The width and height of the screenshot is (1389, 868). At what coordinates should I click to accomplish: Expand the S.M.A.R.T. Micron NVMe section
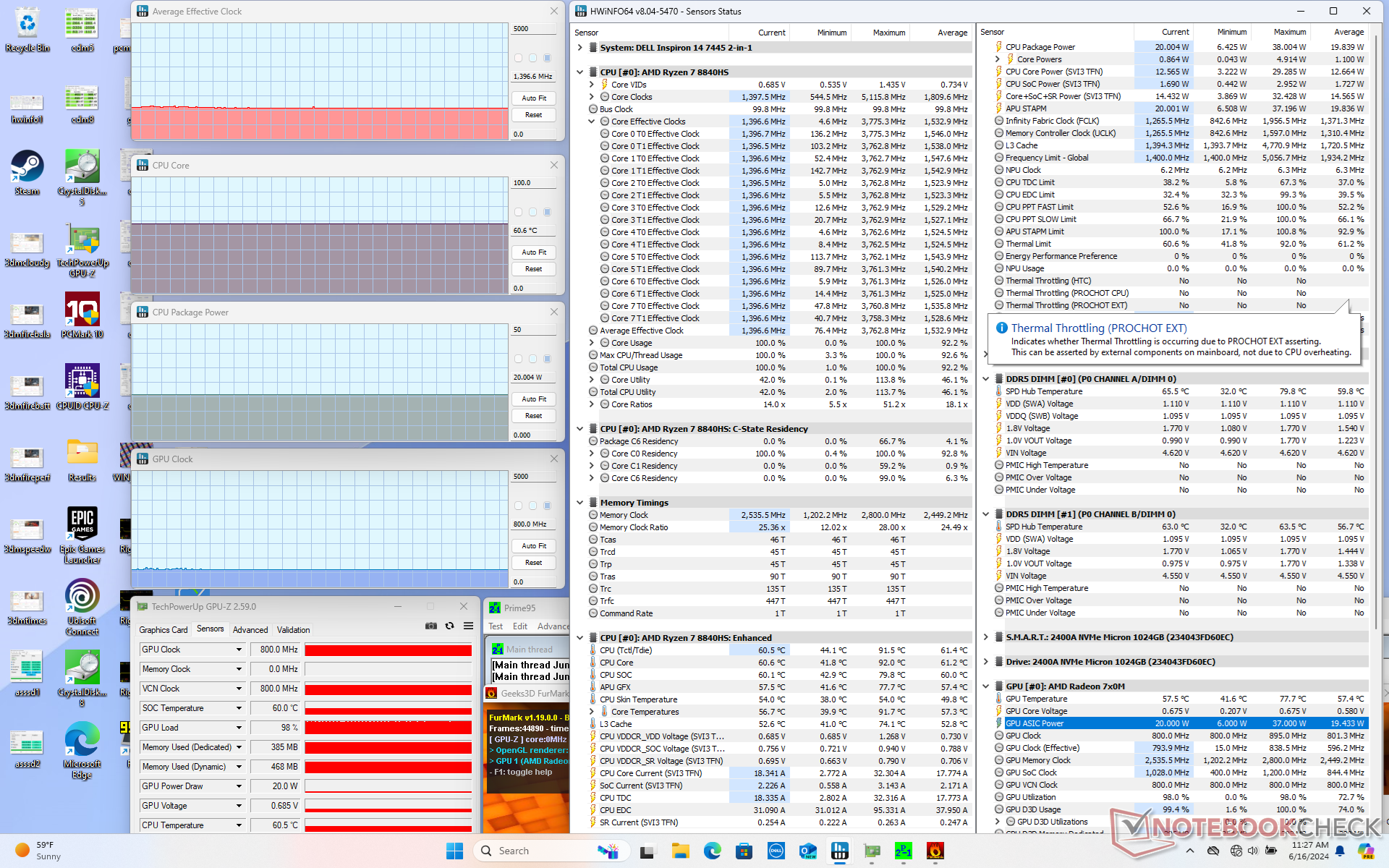985,637
